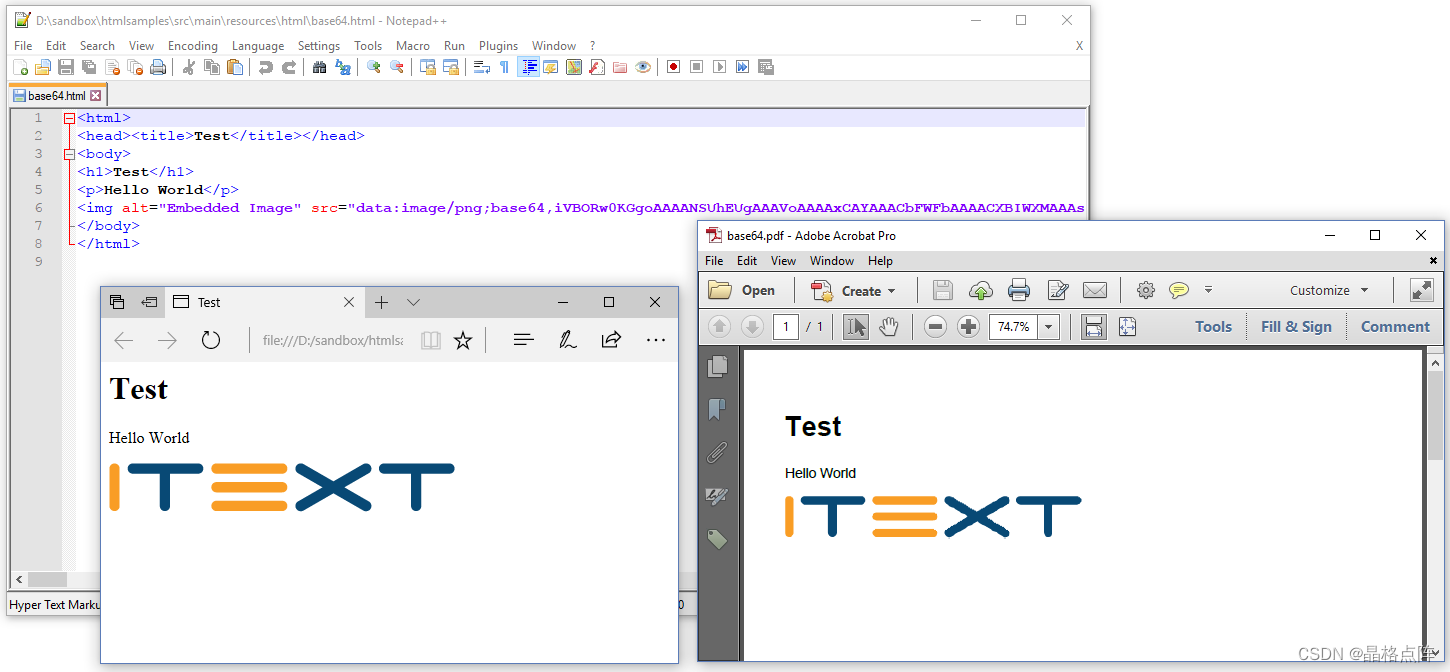Toggle fit width scrolling mode in Acrobat

click(1094, 327)
